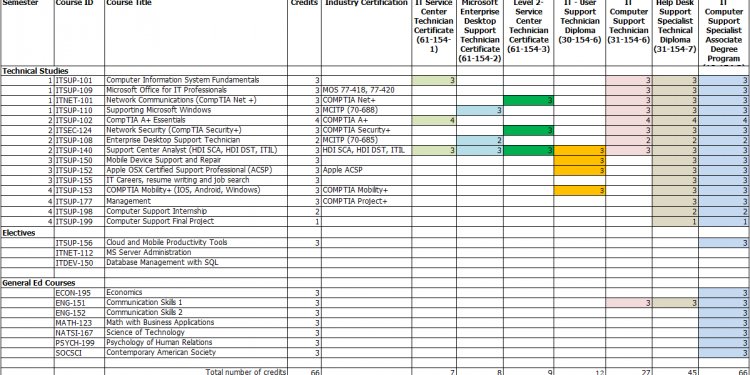Select the 'ITSUP-155' course ID cell
This screenshot has width=750, height=375.
[79, 181]
